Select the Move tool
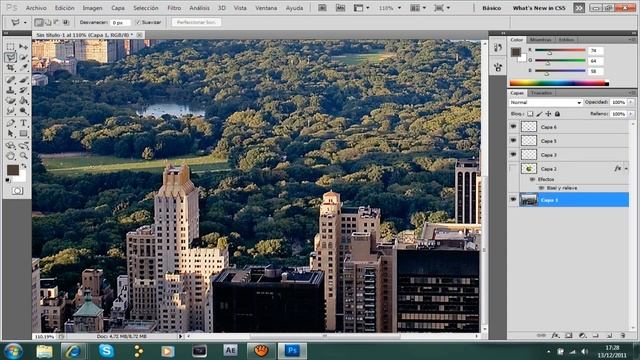640x360 pixels. click(23, 47)
